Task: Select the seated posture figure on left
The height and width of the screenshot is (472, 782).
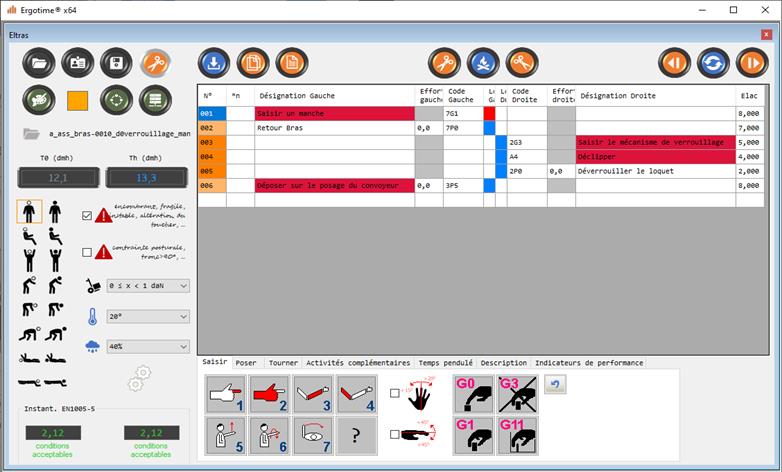Action: pyautogui.click(x=29, y=236)
